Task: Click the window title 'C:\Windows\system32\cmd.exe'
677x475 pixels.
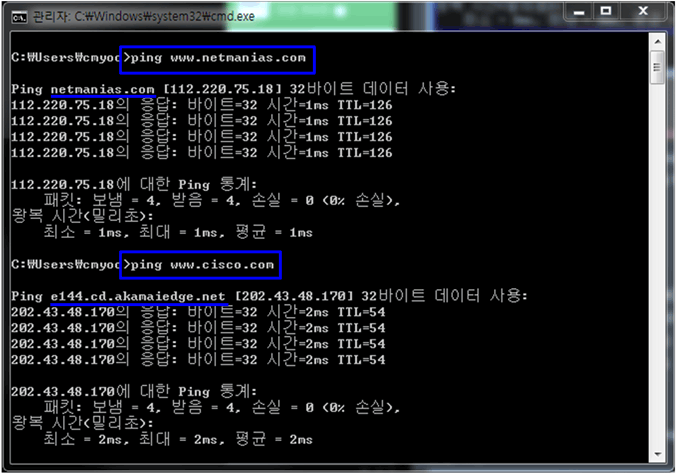Action: [x=165, y=16]
